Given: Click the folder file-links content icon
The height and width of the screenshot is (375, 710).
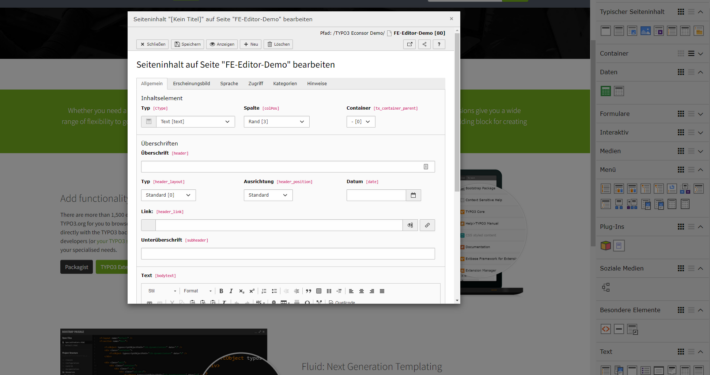Looking at the screenshot, I should tap(699, 31).
